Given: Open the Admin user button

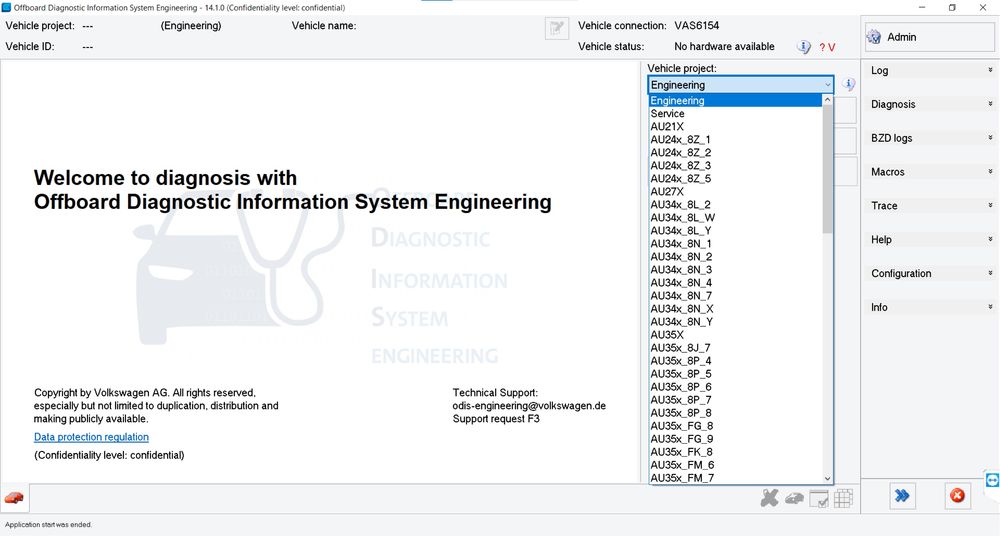Looking at the screenshot, I should pyautogui.click(x=929, y=37).
